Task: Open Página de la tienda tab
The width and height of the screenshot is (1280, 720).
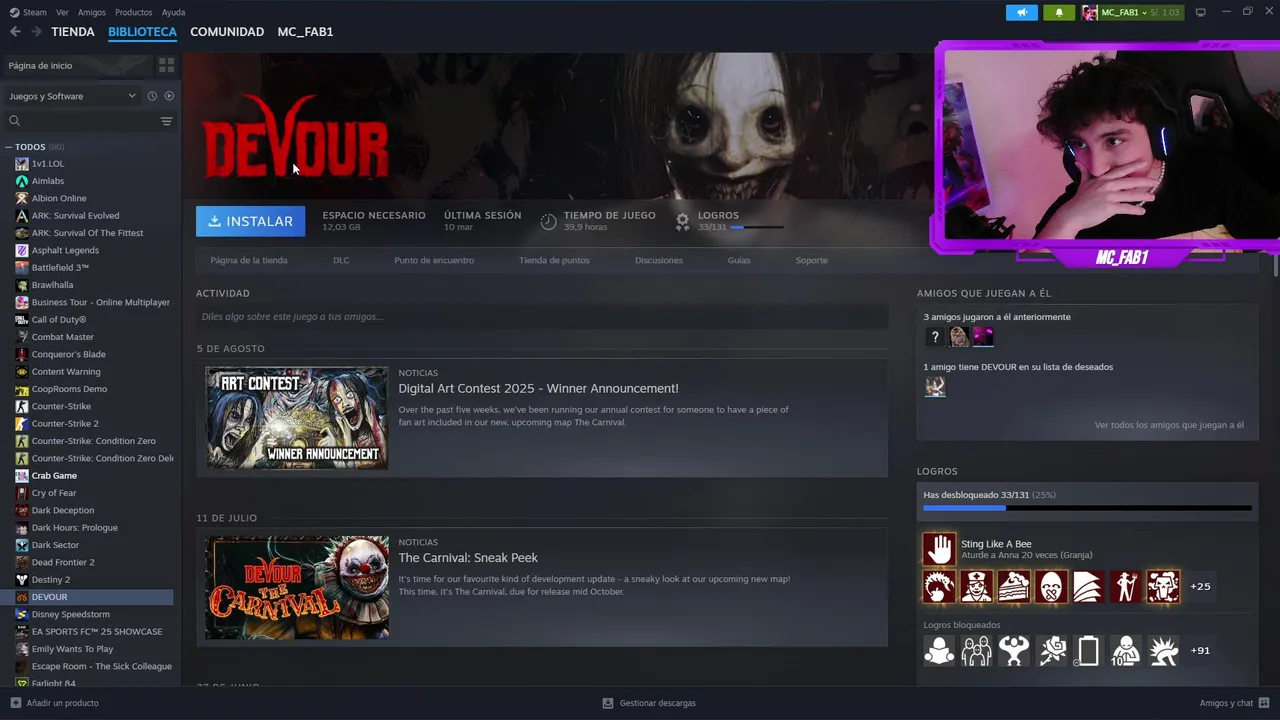Action: (x=249, y=260)
